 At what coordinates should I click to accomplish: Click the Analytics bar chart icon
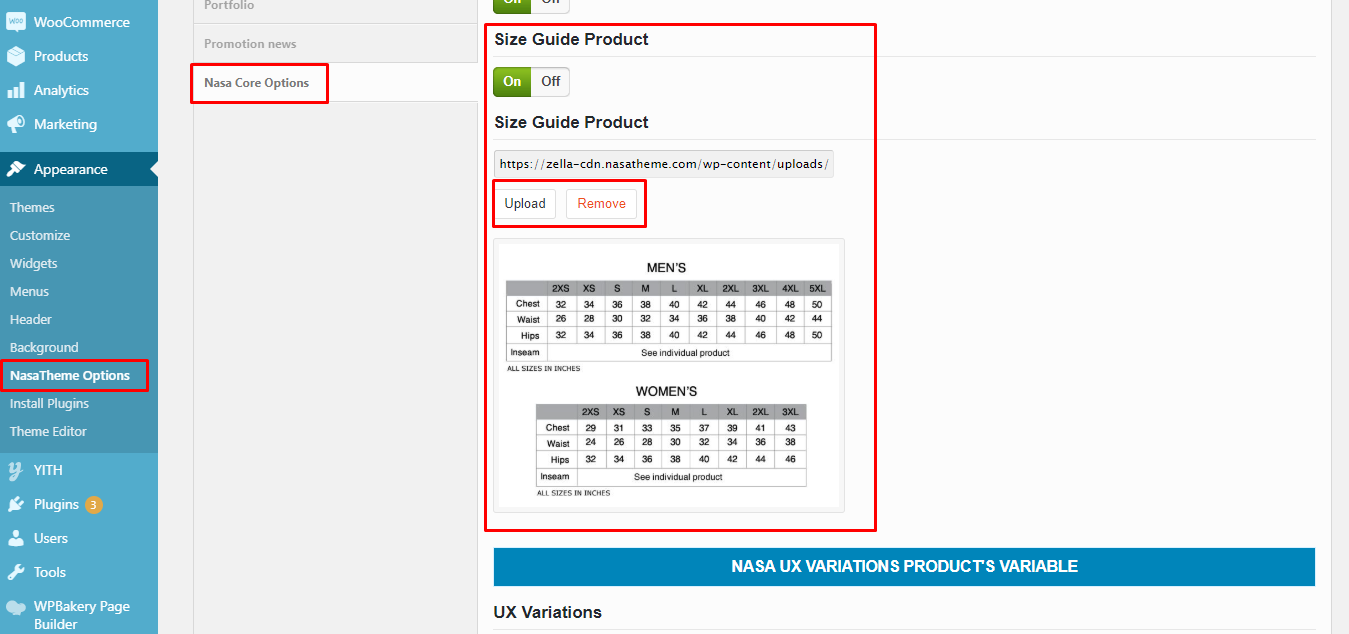point(16,90)
